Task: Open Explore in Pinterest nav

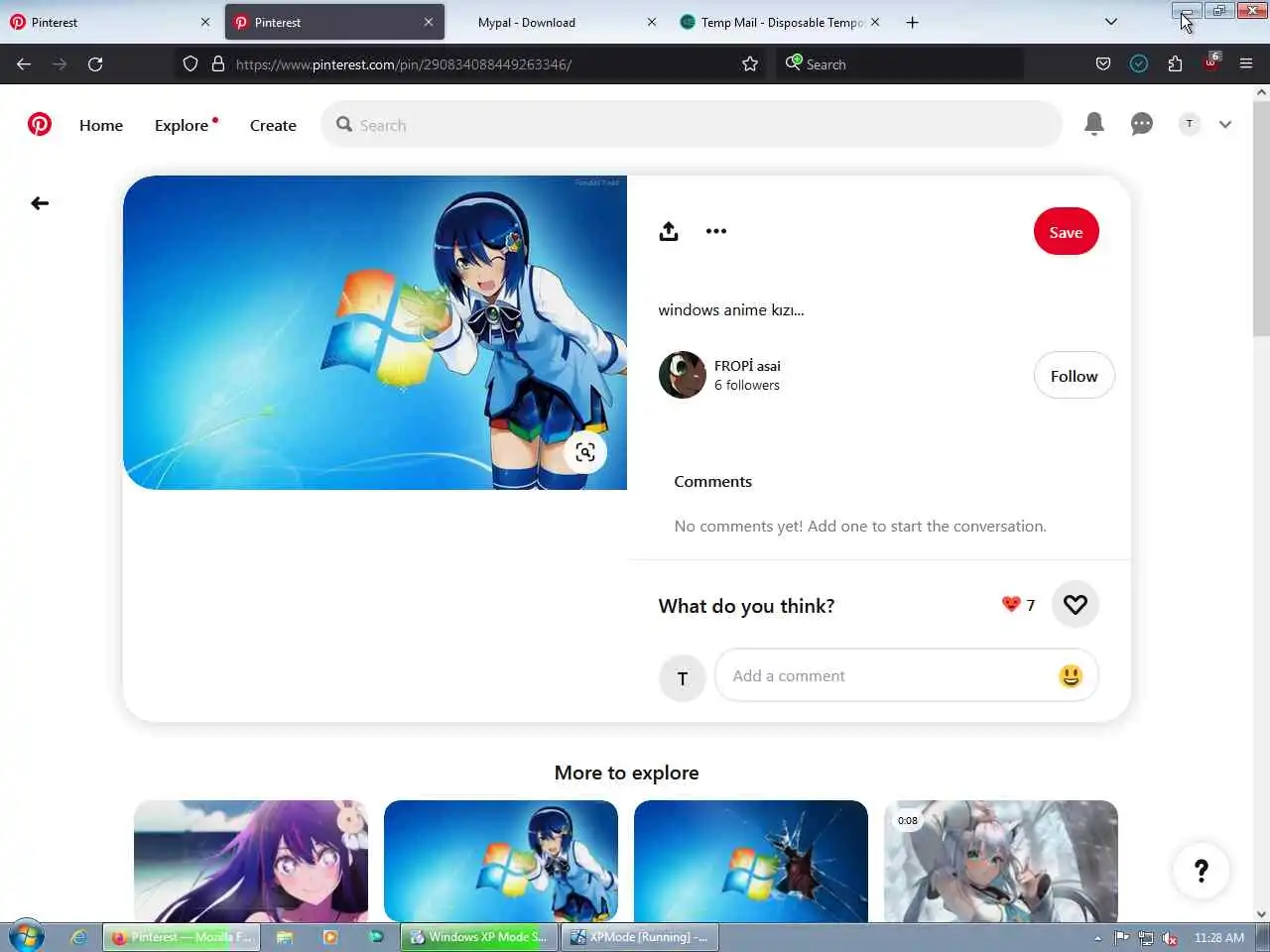Action: pyautogui.click(x=182, y=125)
